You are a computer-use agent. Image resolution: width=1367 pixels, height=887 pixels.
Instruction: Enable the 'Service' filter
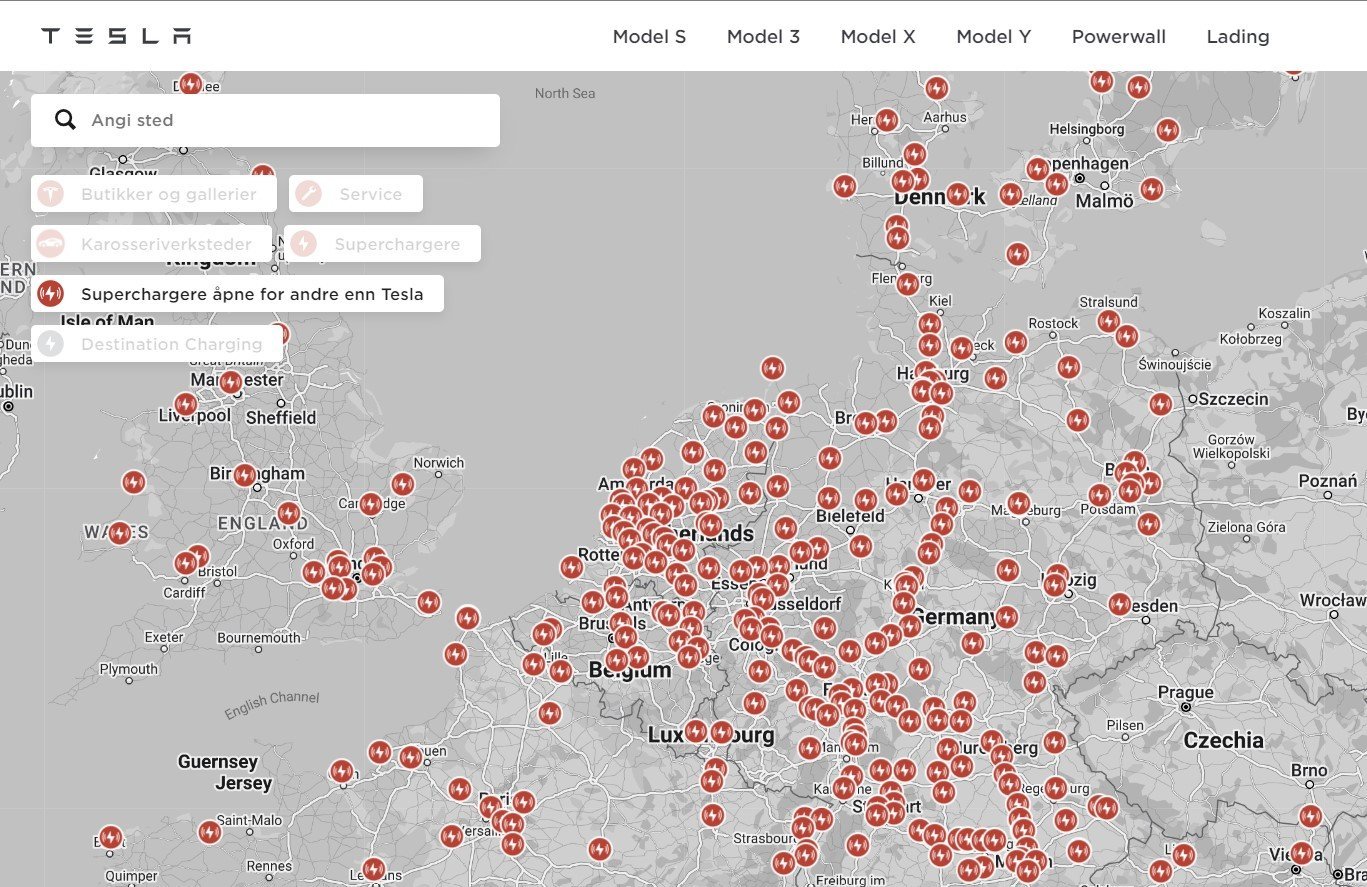point(356,194)
